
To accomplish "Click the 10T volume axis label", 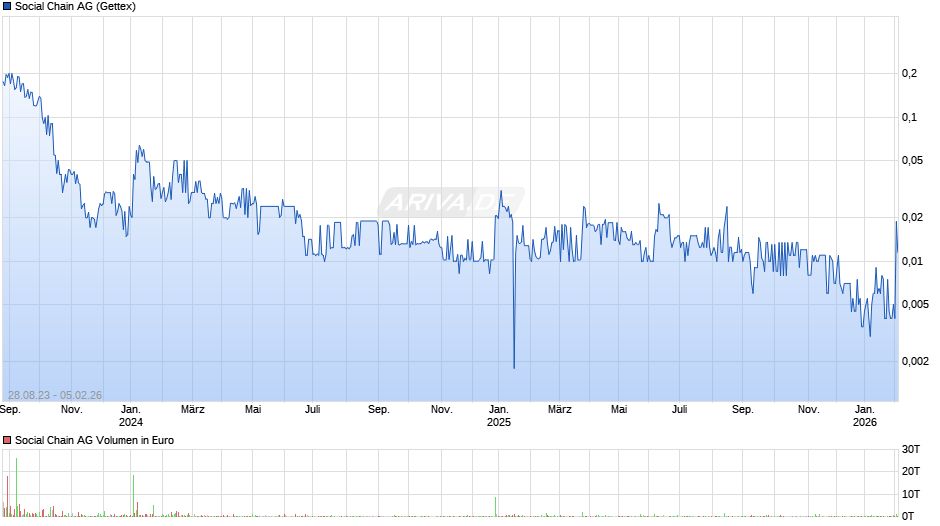I will coord(911,494).
